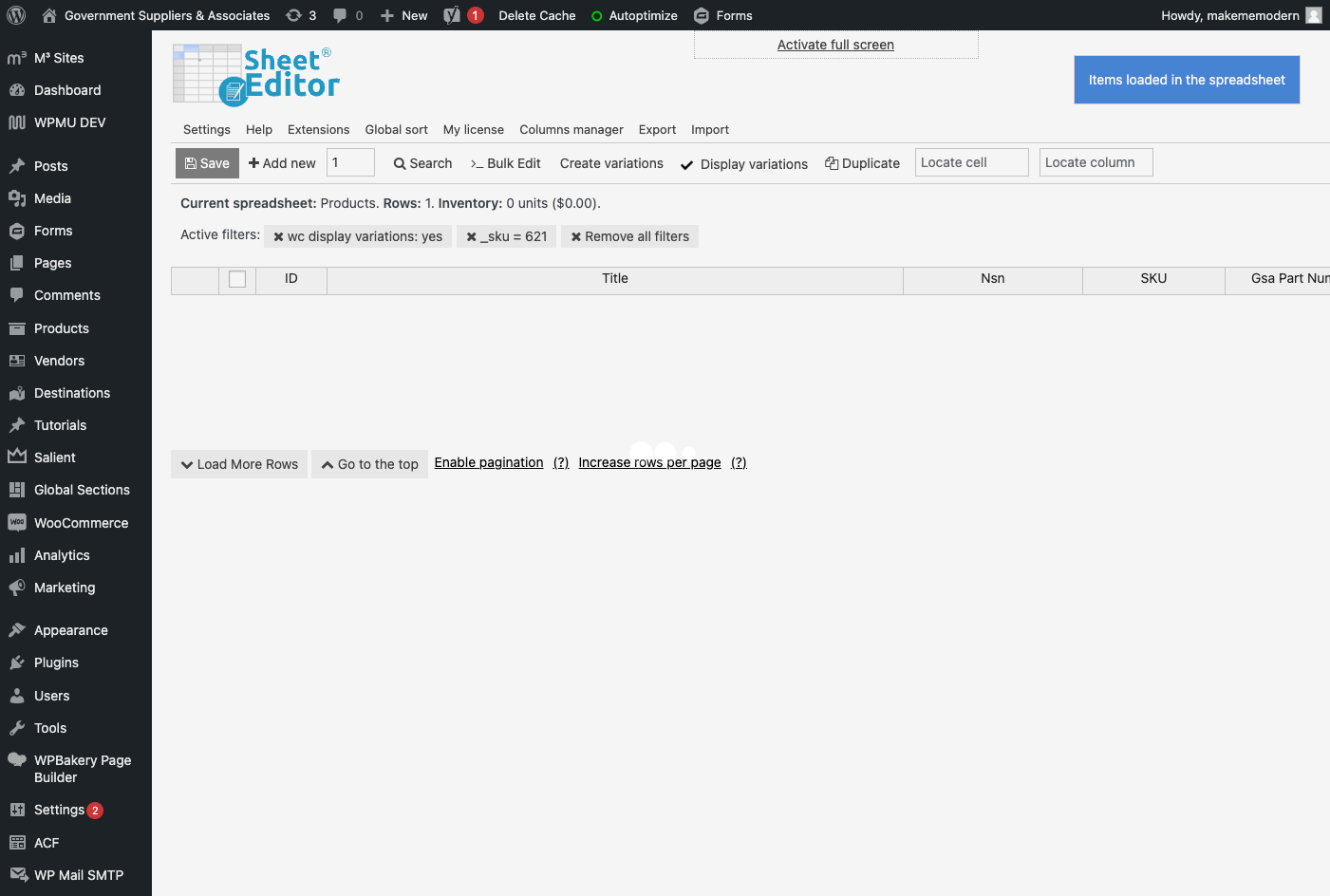The image size is (1330, 896).
Task: Open the Search tool
Action: [x=422, y=163]
